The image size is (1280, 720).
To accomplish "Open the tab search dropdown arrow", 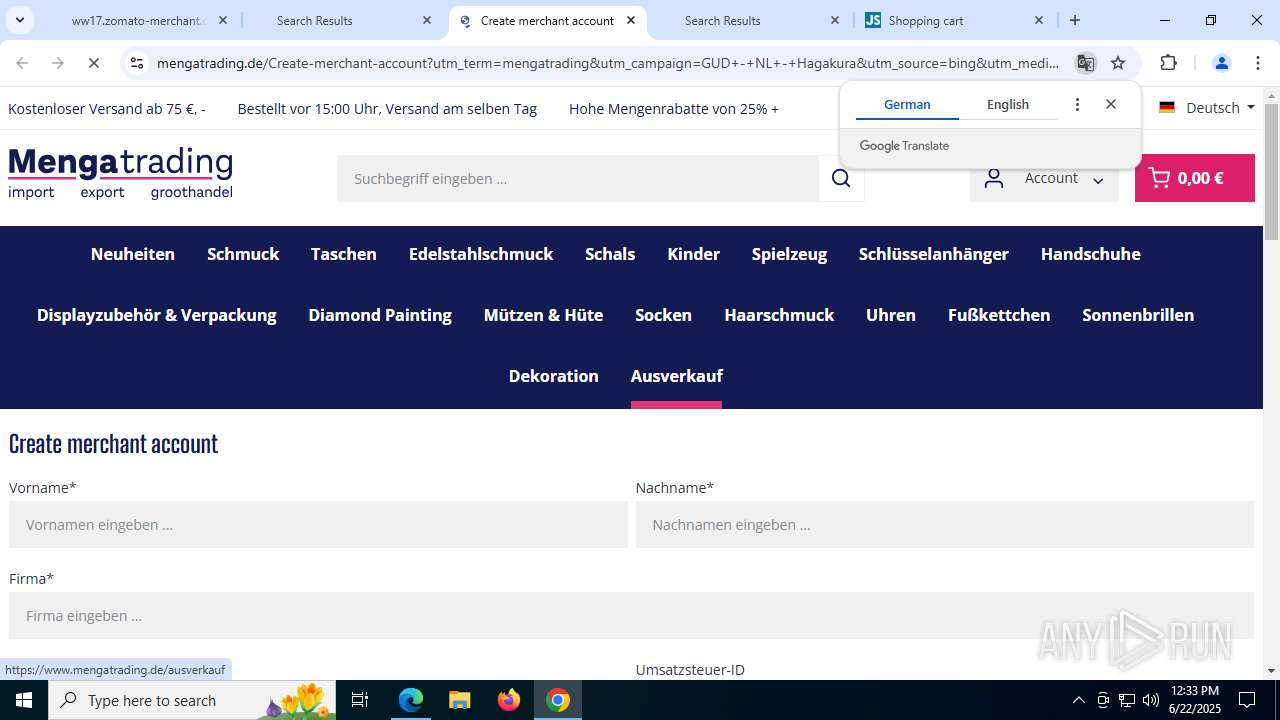I will 19,20.
